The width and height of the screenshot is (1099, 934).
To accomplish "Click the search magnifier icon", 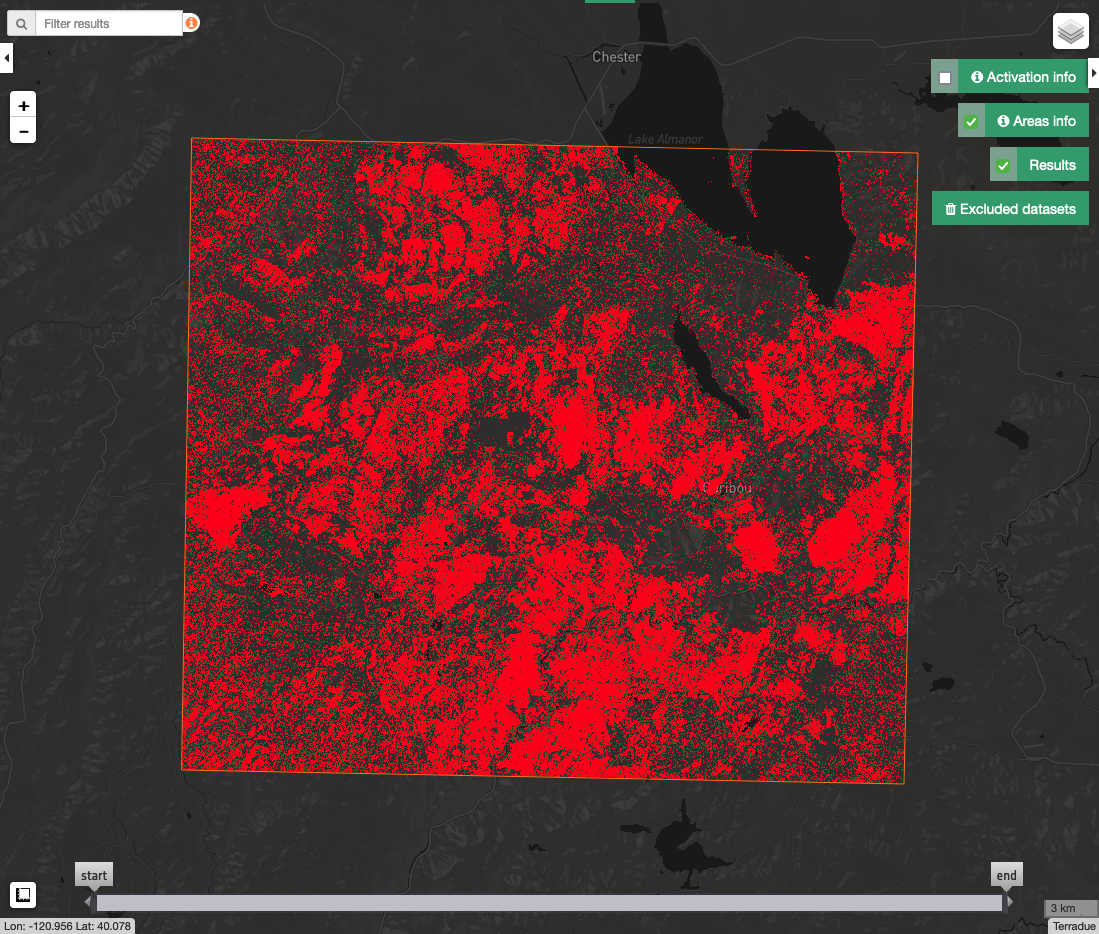I will click(x=22, y=24).
